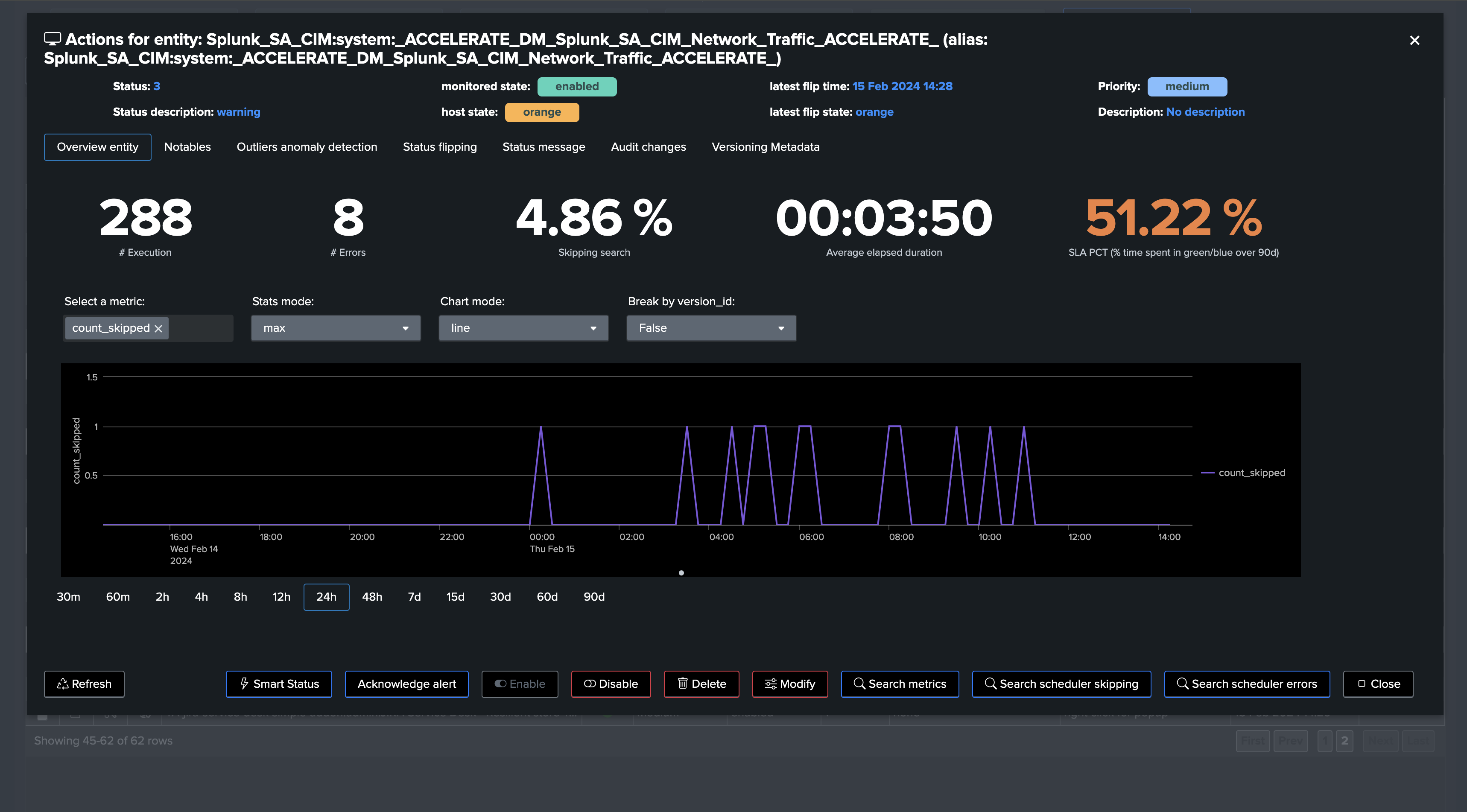Click the chart resize dot handle
Viewport: 1467px width, 812px height.
[681, 573]
